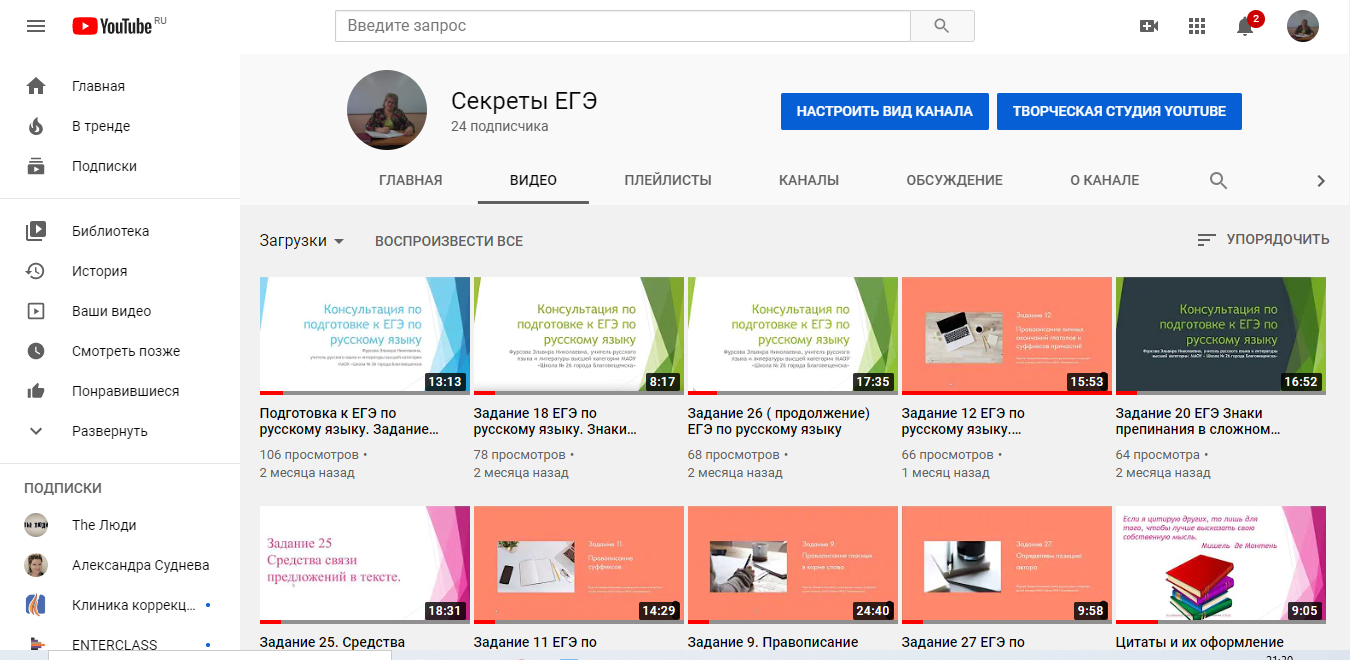This screenshot has height=660, width=1350.
Task: Open the YouTube apps grid
Action: (1197, 26)
